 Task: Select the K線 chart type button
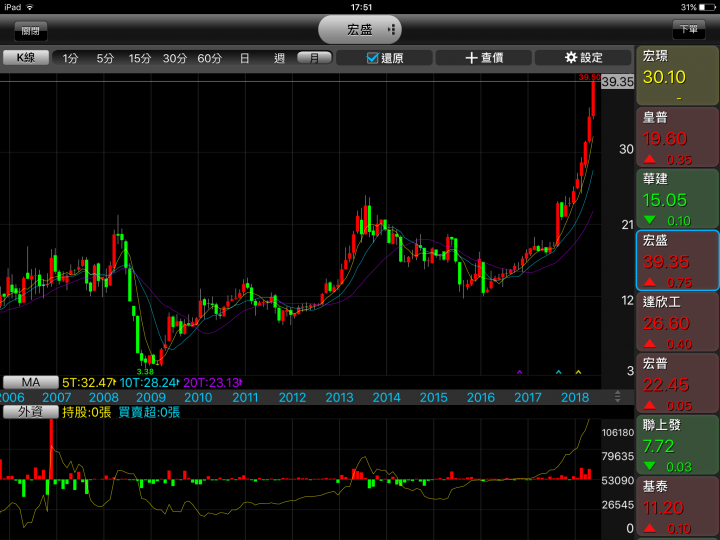[x=26, y=58]
